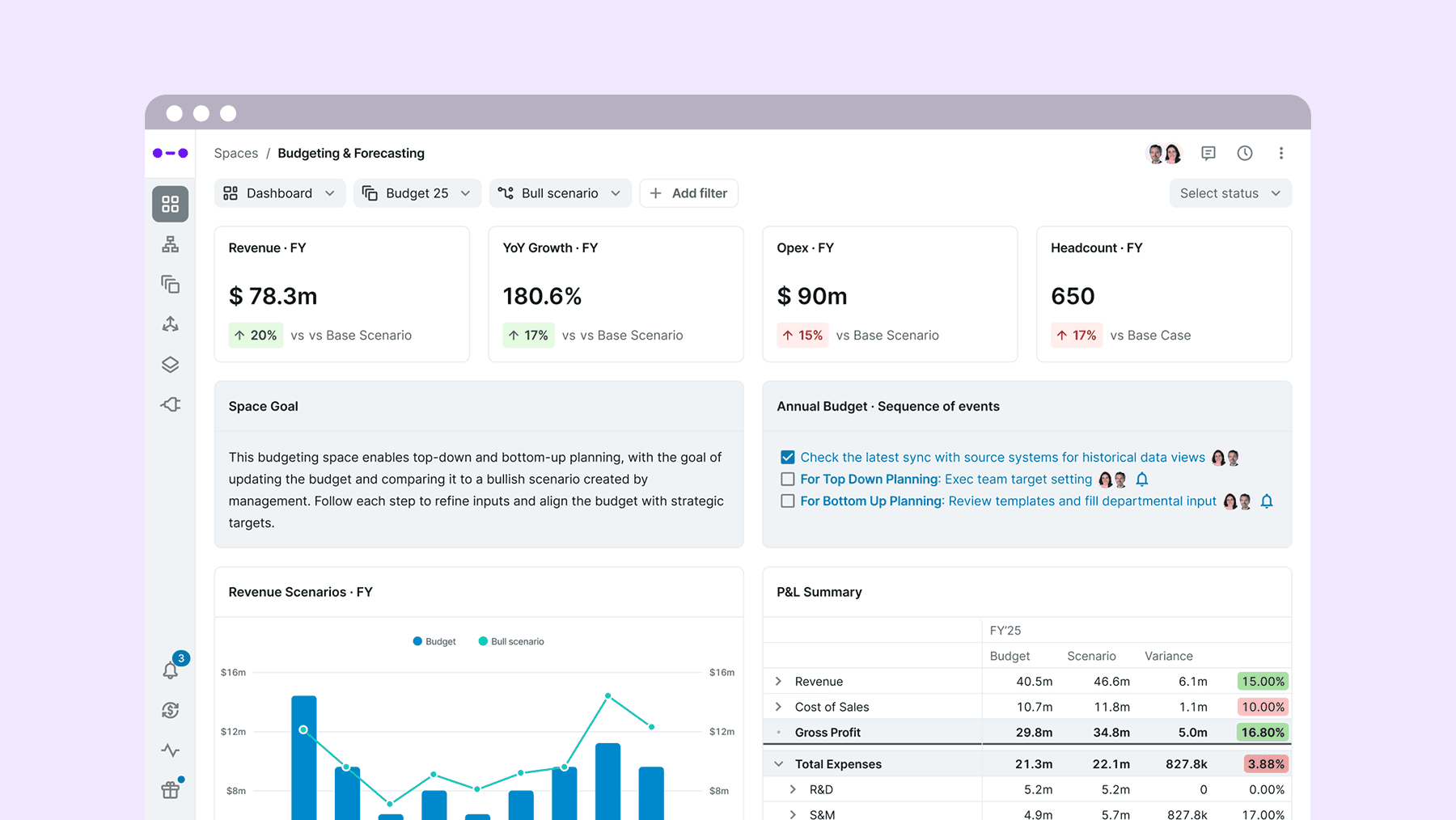Click the 16.80% Gross Profit variance cell
The height and width of the screenshot is (820, 1456).
[1263, 733]
